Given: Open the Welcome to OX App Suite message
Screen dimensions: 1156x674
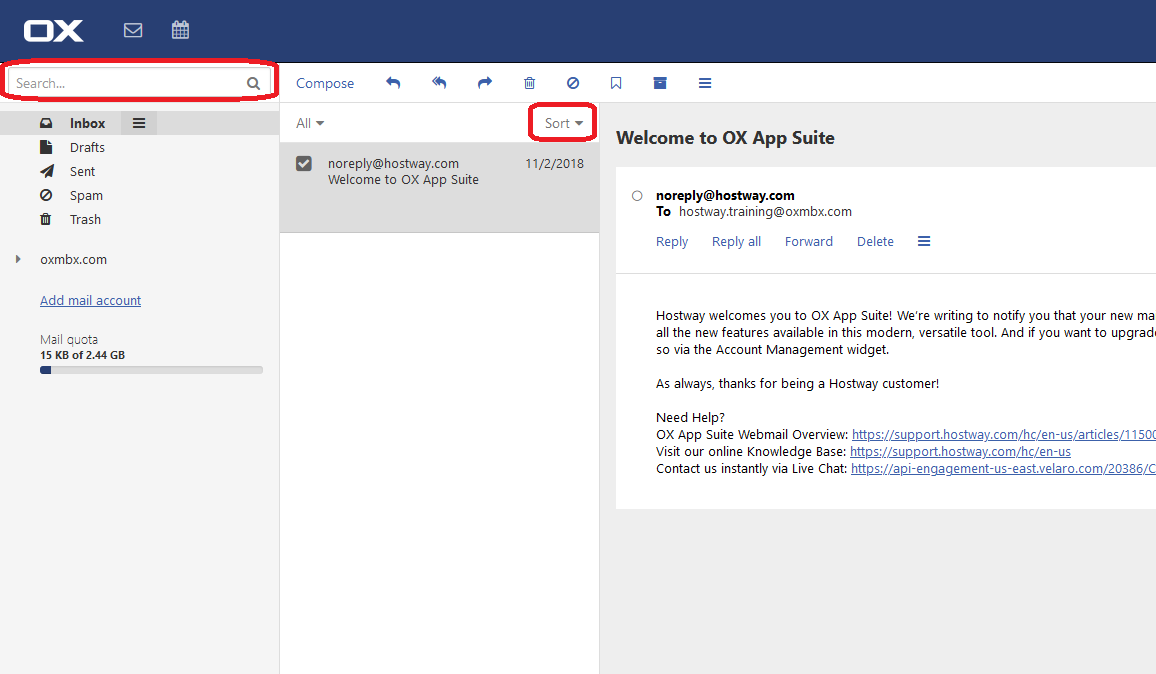Looking at the screenshot, I should pyautogui.click(x=439, y=187).
